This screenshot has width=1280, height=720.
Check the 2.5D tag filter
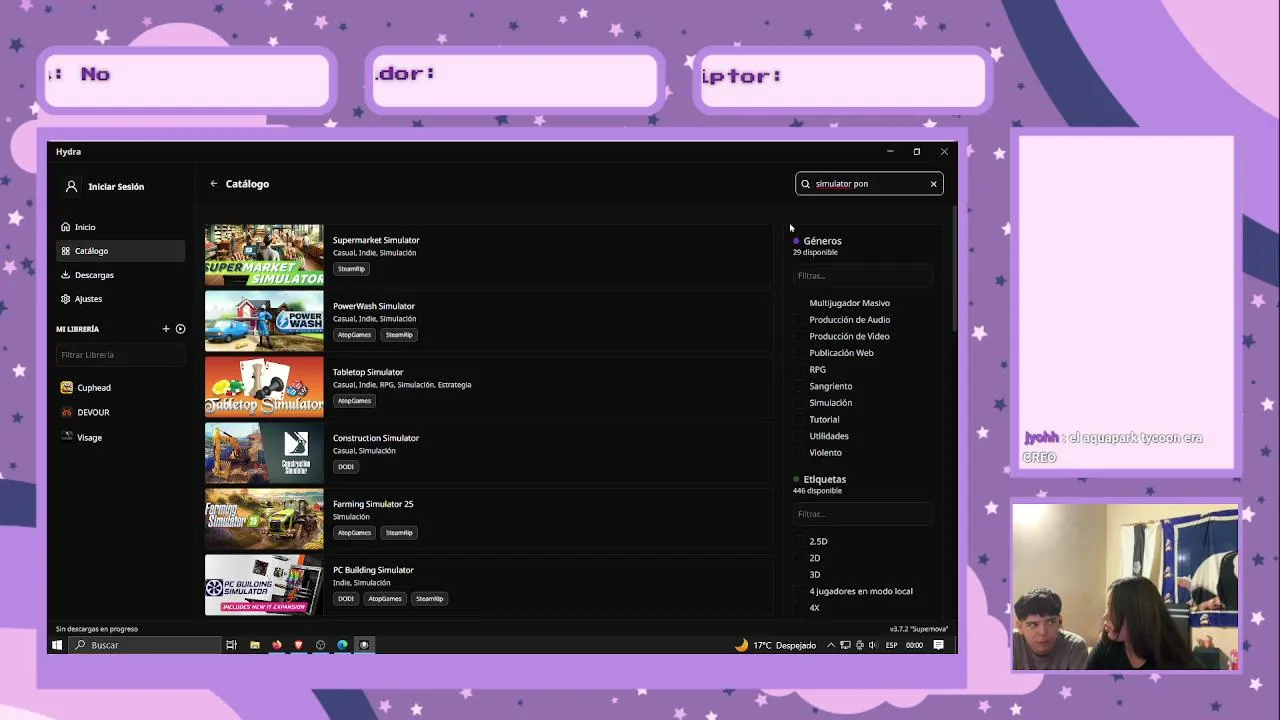[799, 541]
